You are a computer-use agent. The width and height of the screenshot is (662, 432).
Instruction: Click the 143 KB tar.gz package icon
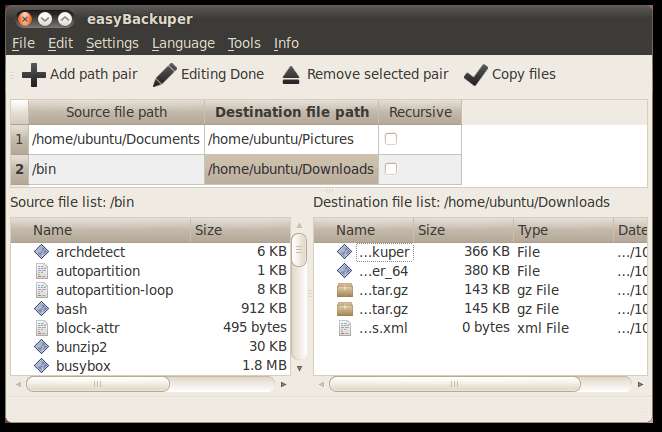click(x=345, y=290)
